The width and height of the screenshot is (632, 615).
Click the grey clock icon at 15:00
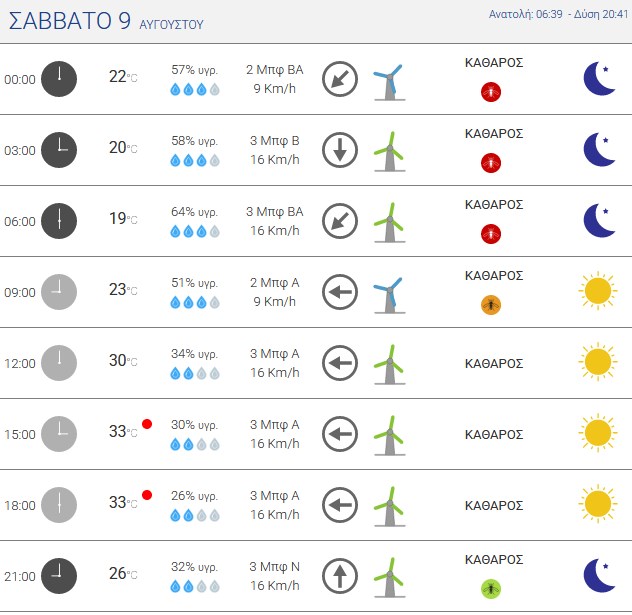point(59,434)
